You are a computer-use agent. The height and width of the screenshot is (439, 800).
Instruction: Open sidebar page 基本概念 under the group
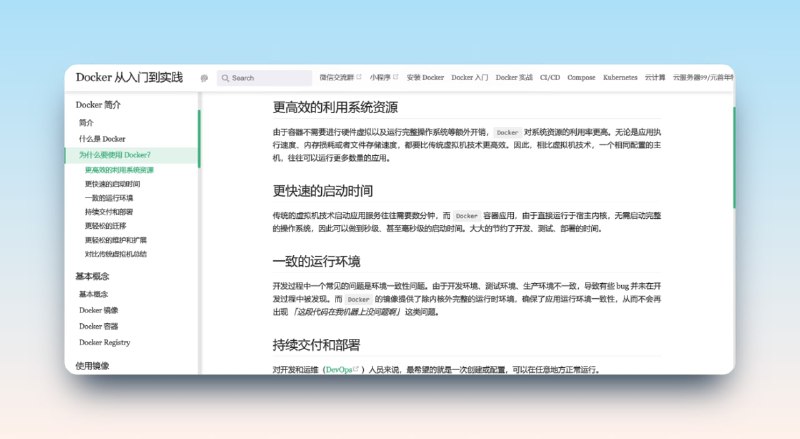click(x=93, y=294)
